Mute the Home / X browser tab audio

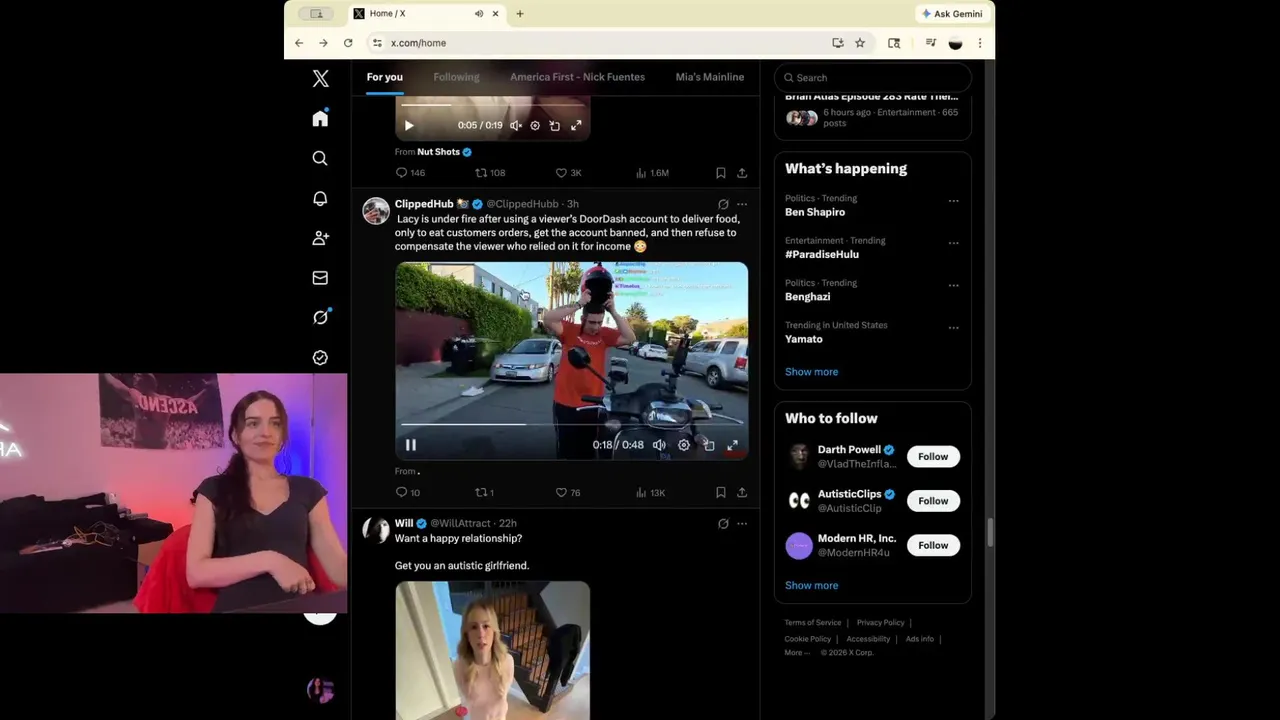[479, 14]
